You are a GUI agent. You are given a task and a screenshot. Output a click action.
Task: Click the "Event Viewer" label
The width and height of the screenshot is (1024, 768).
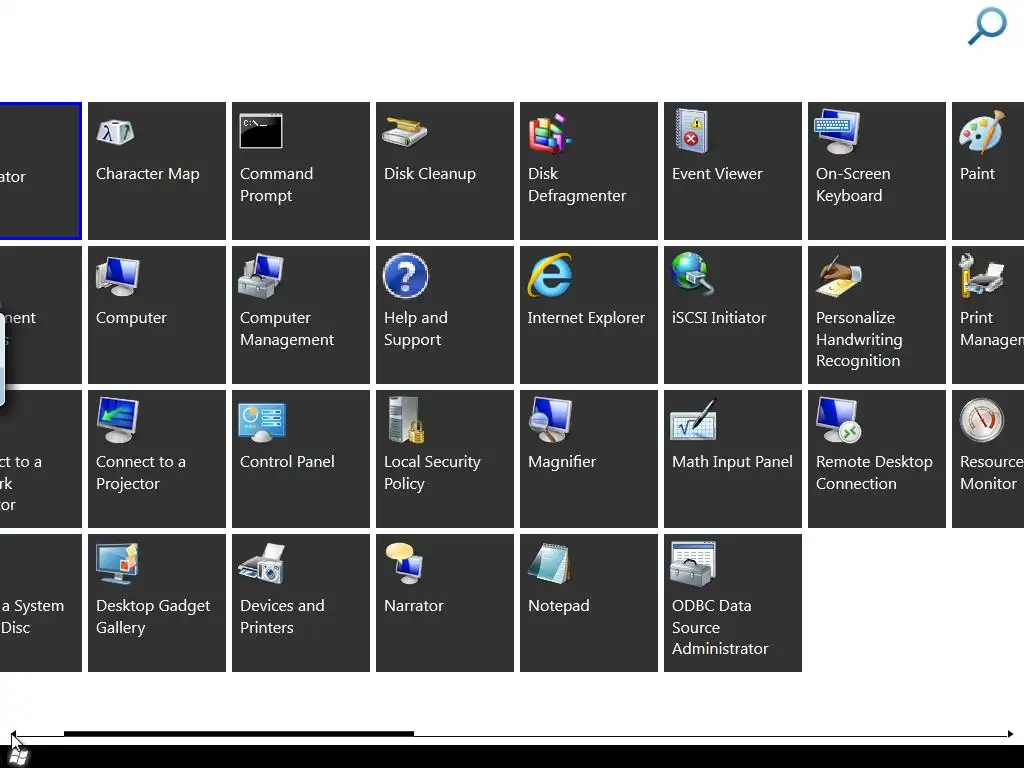pyautogui.click(x=717, y=174)
